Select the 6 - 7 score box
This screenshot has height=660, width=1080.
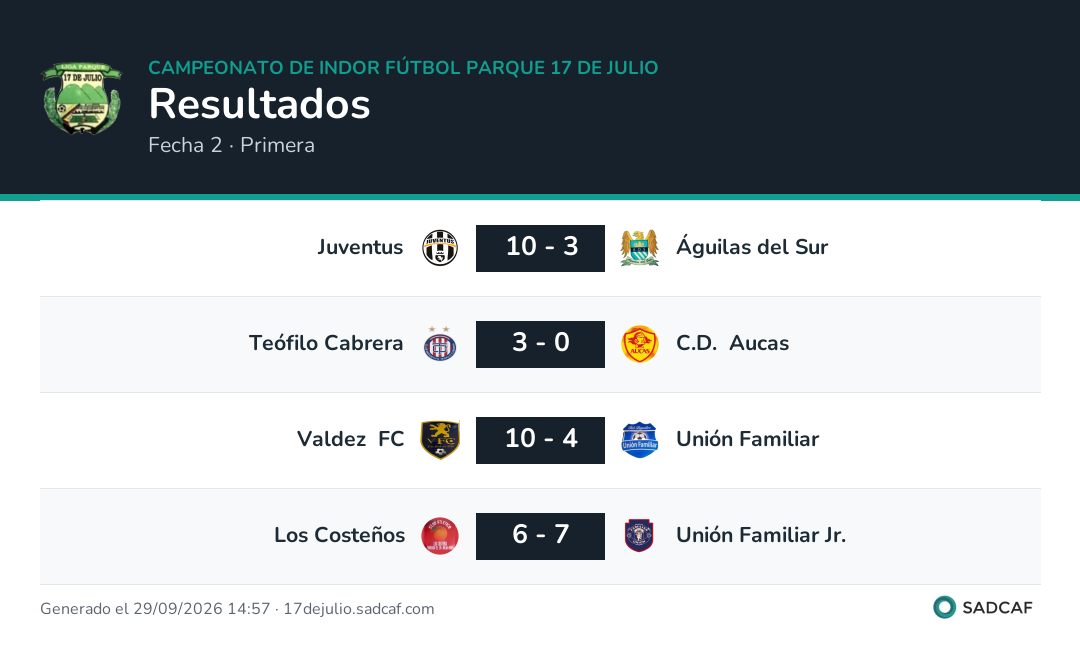click(x=540, y=536)
